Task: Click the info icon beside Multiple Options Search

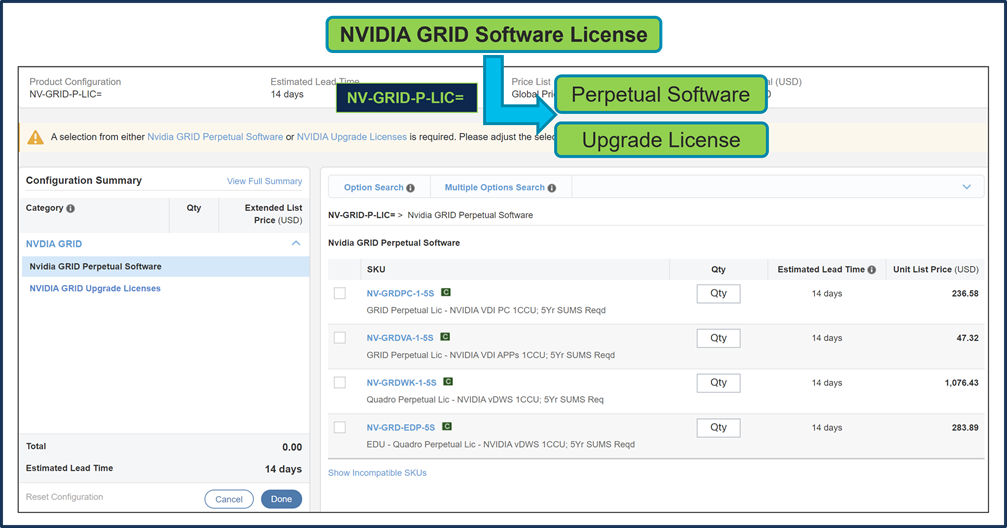Action: point(552,188)
